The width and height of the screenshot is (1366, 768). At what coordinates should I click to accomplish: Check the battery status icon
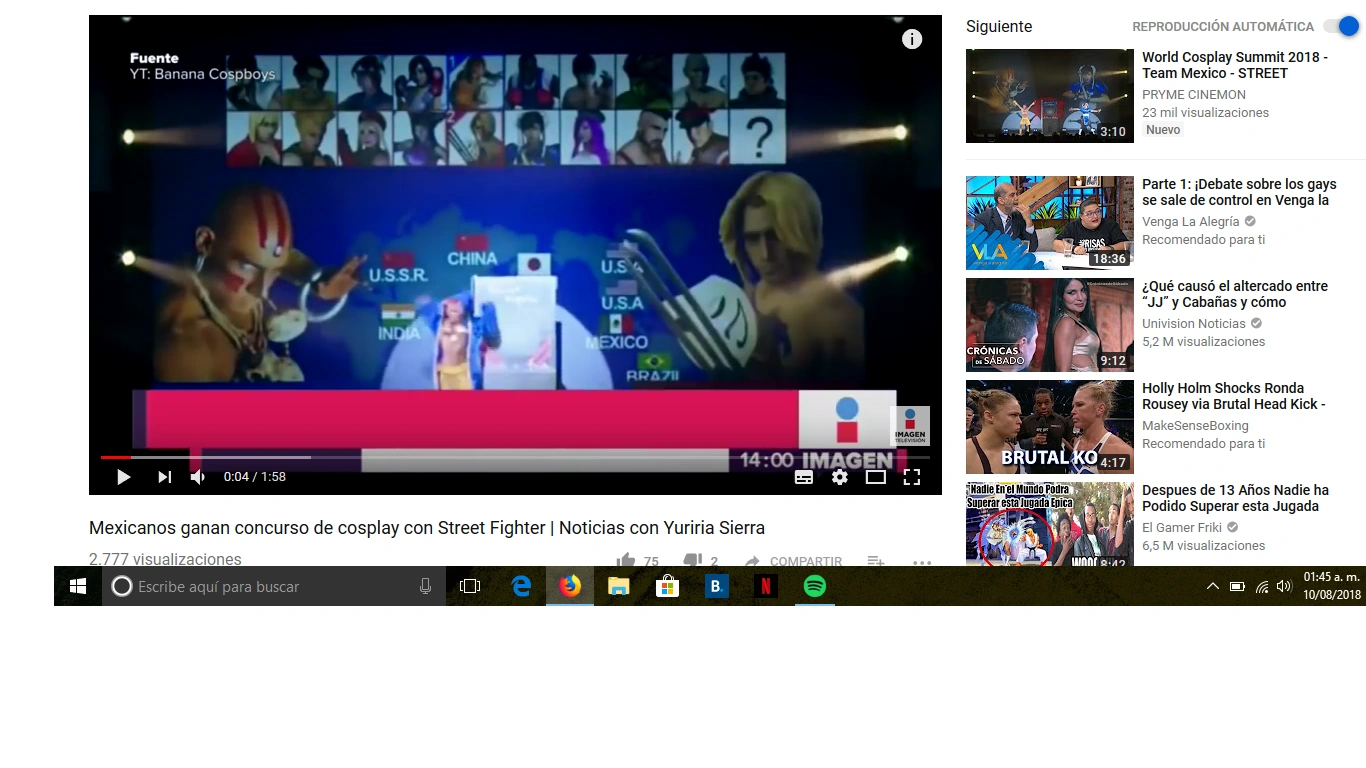coord(1237,586)
